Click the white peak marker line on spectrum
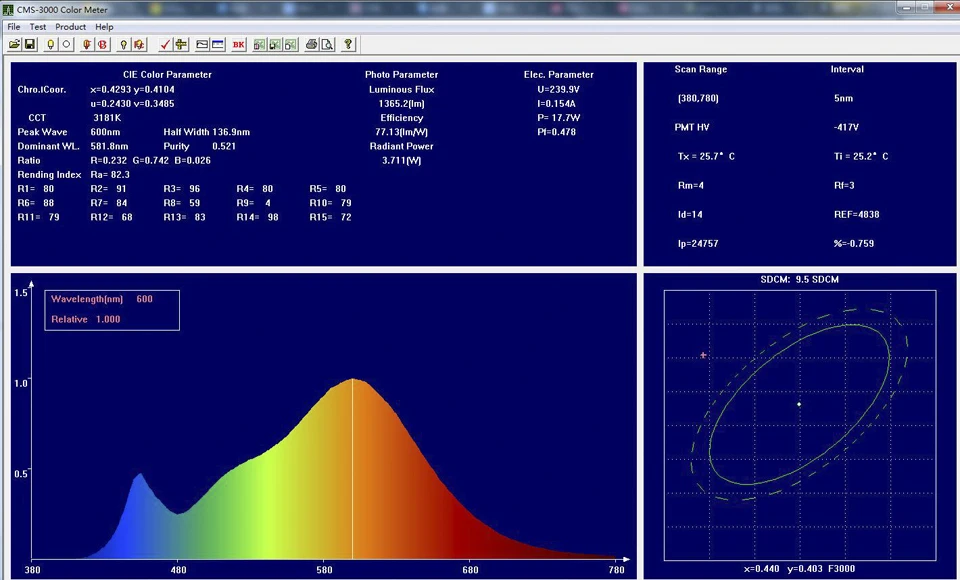 point(352,470)
